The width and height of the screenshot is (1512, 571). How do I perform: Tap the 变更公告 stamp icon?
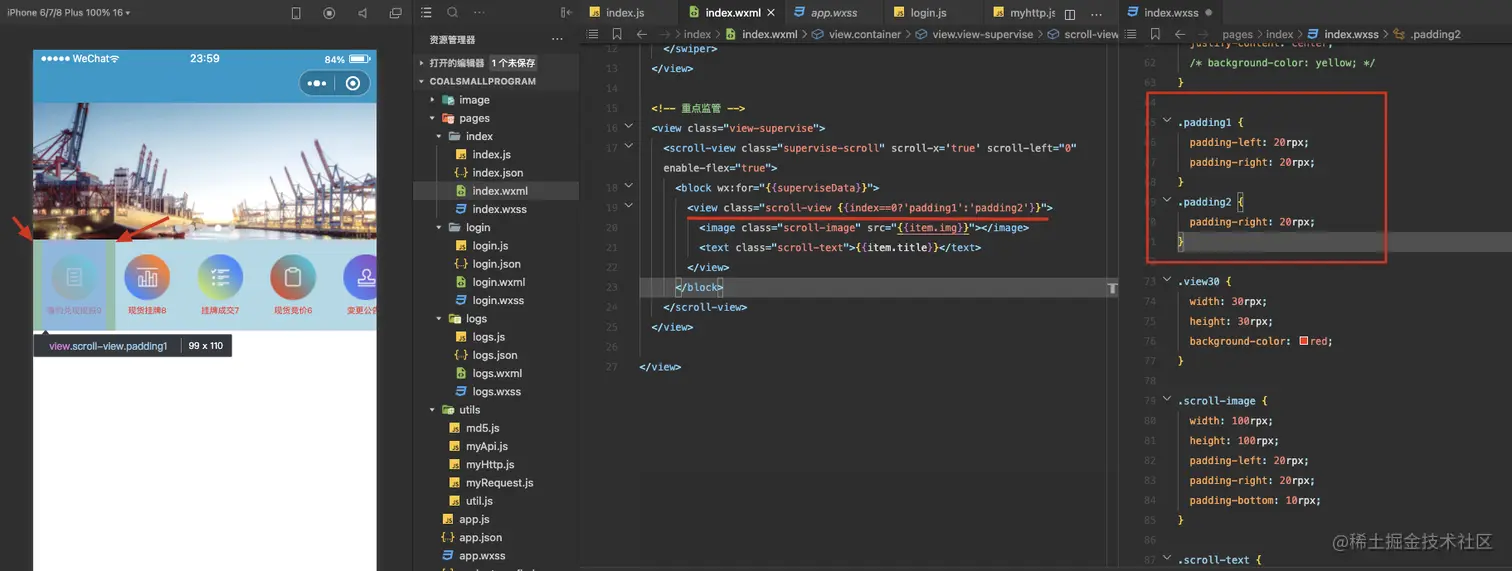(360, 278)
